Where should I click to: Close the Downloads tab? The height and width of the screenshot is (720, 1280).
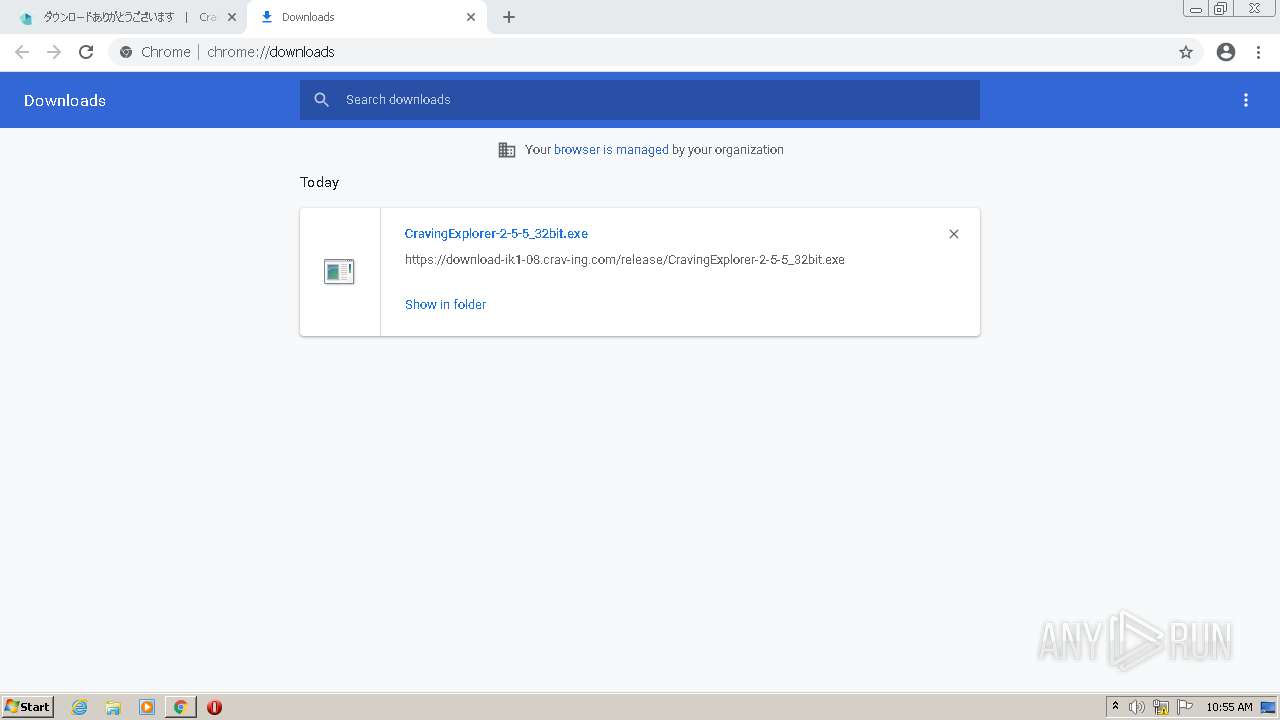(471, 17)
